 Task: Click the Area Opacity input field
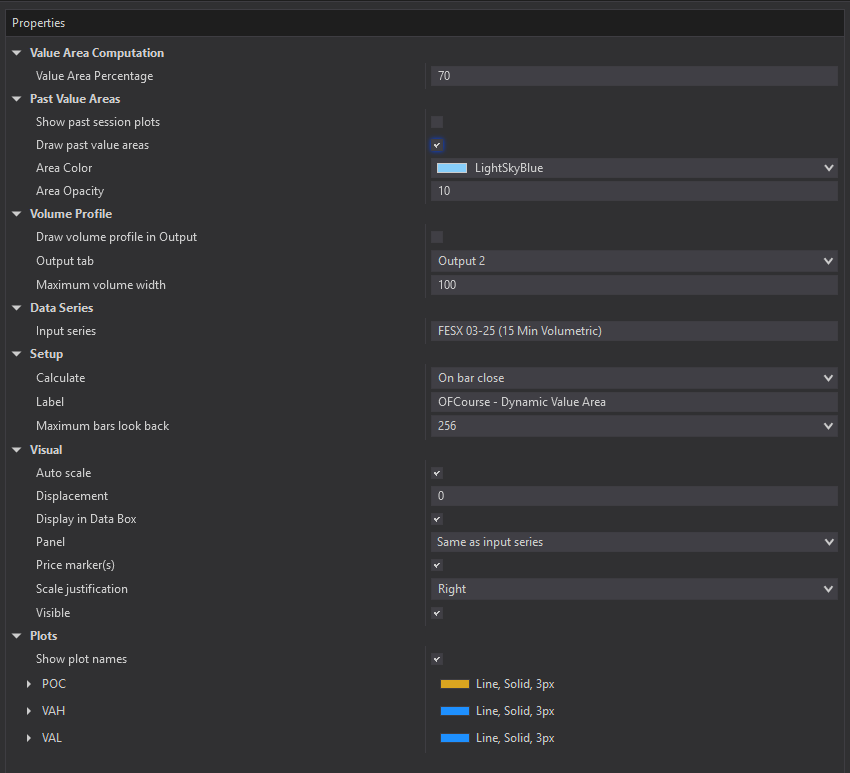coord(634,191)
